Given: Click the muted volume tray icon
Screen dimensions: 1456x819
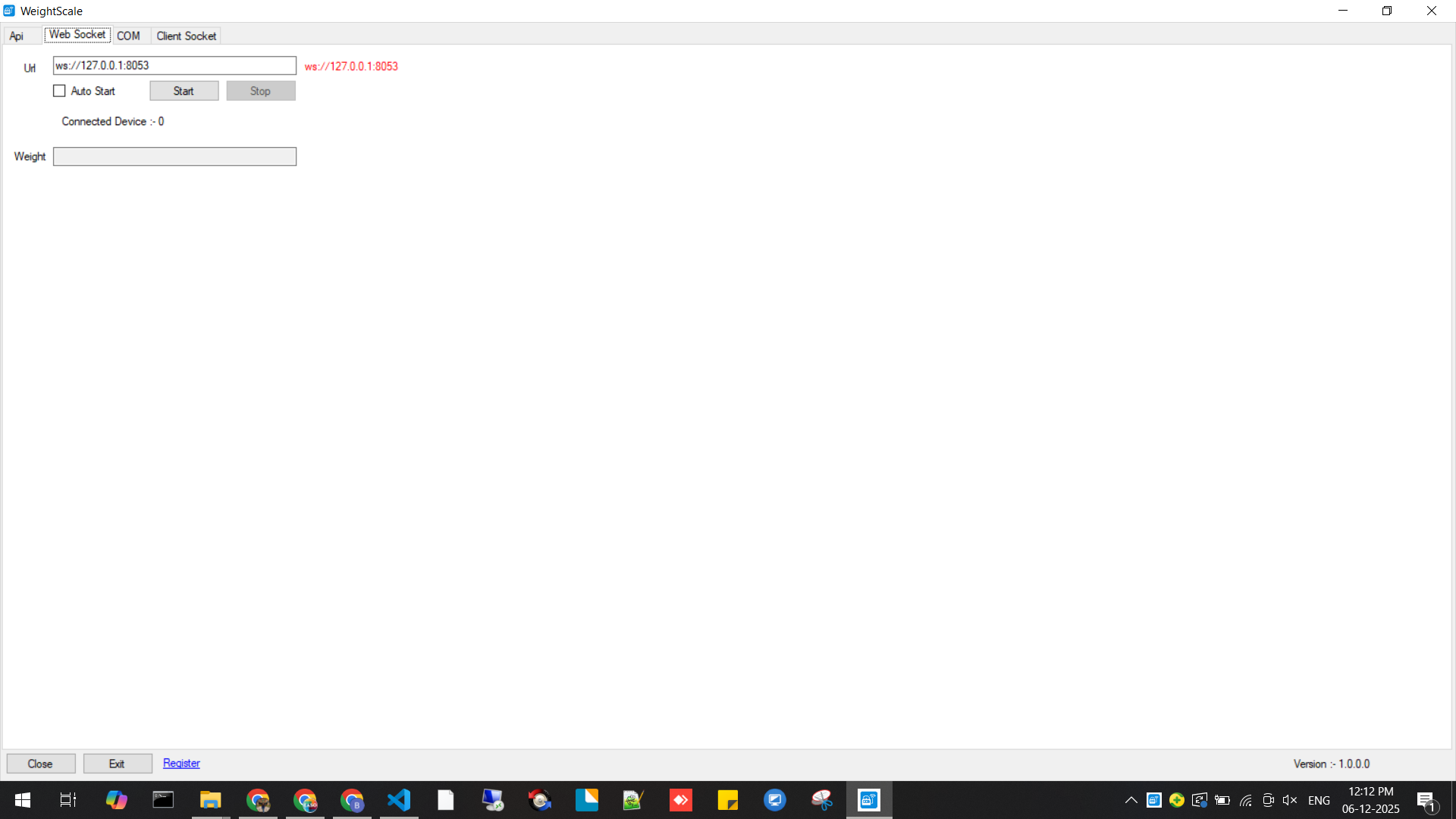Looking at the screenshot, I should click(x=1289, y=800).
